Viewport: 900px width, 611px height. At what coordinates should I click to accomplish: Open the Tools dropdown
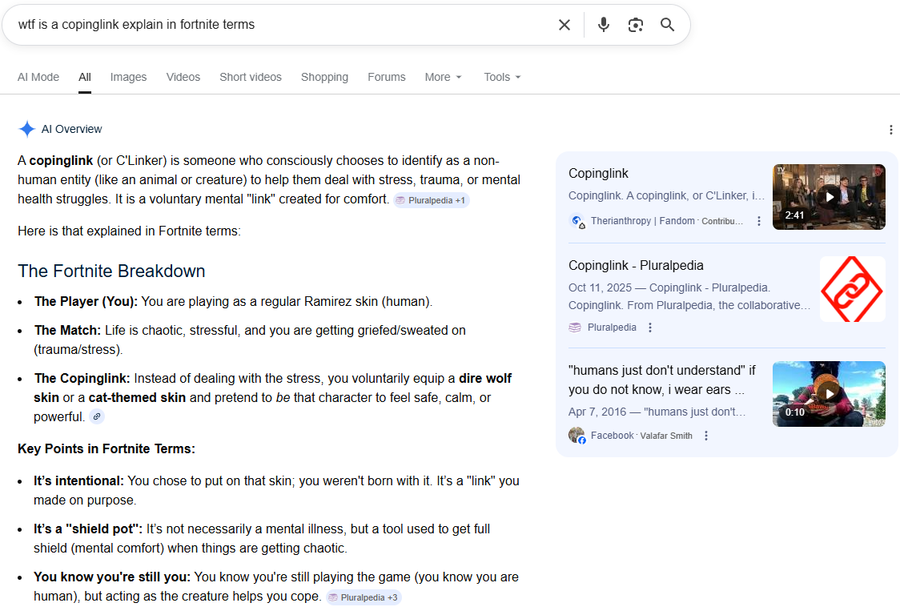coord(502,77)
